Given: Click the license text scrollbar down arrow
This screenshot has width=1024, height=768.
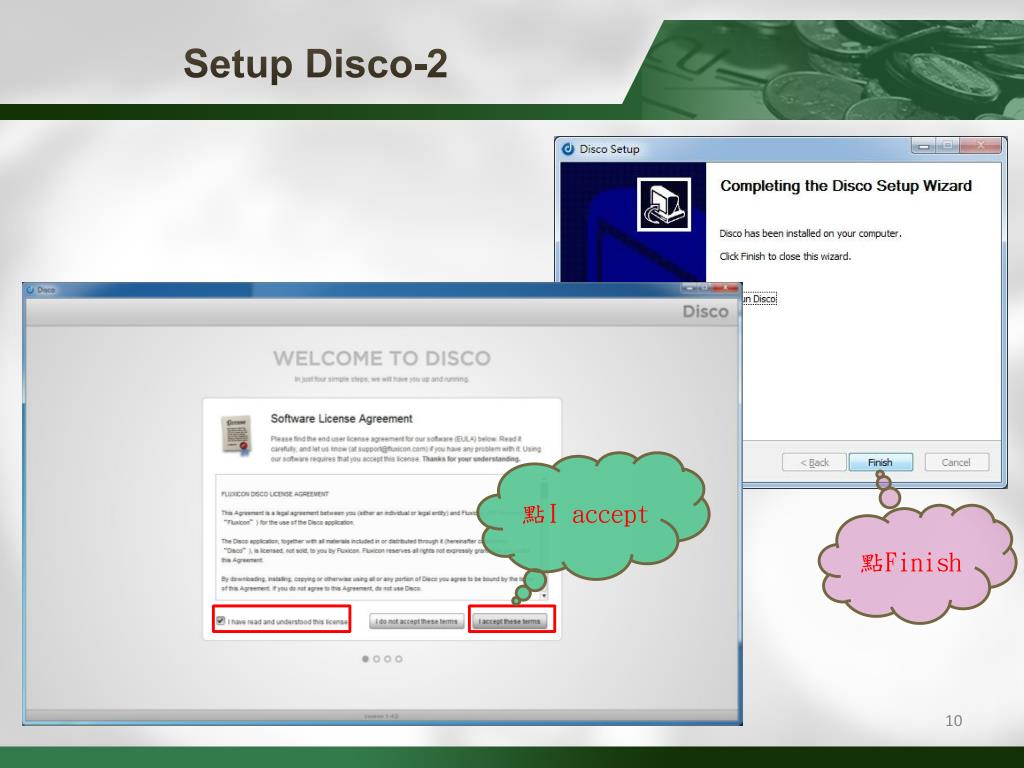Looking at the screenshot, I should click(x=544, y=596).
